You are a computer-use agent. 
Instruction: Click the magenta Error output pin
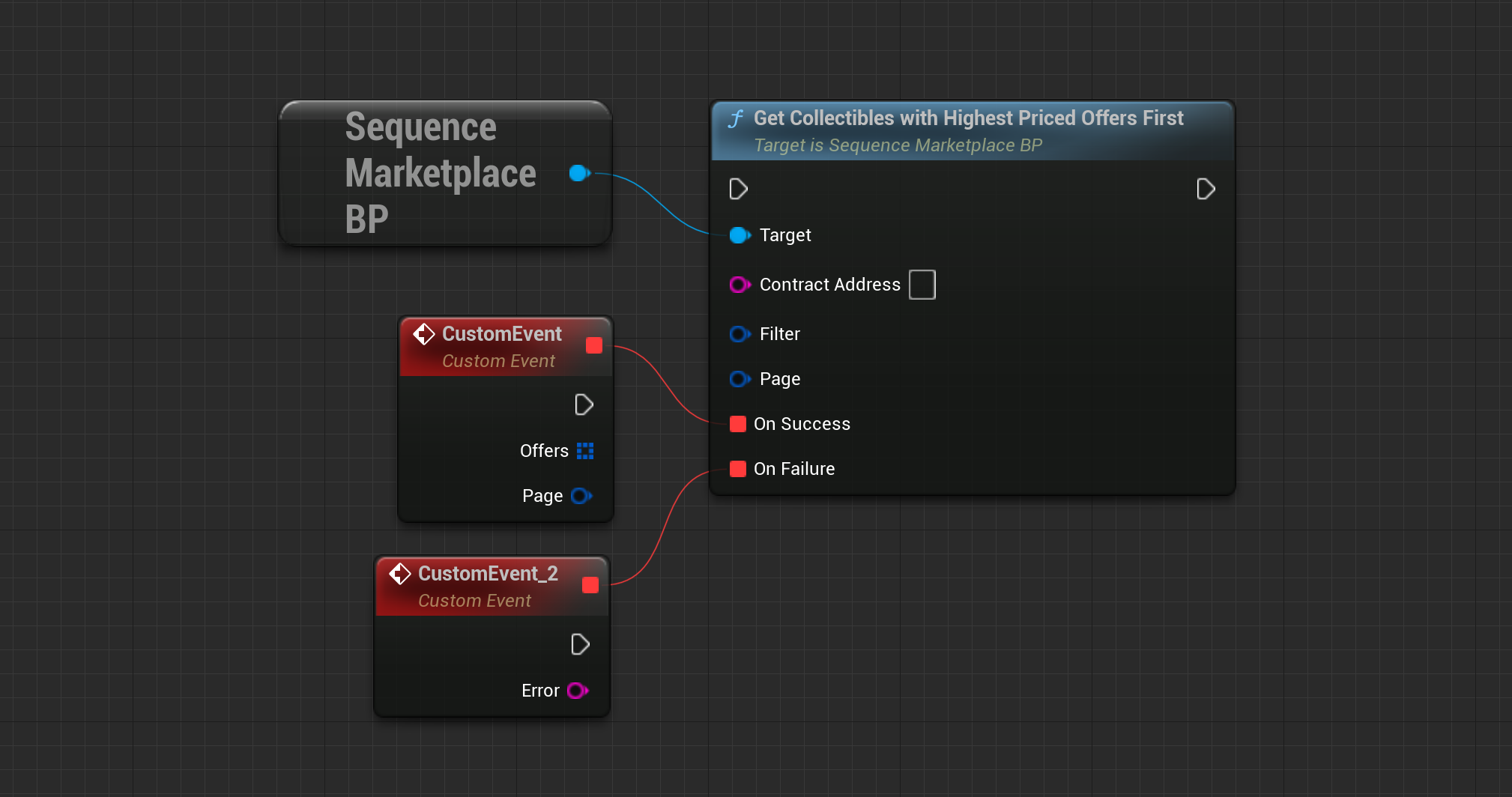coord(577,691)
